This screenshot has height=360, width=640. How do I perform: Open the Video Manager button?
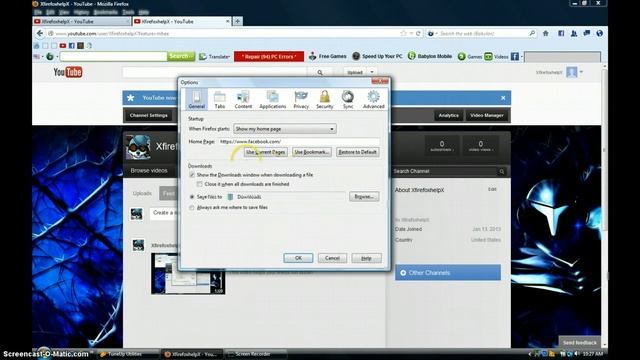coord(487,116)
